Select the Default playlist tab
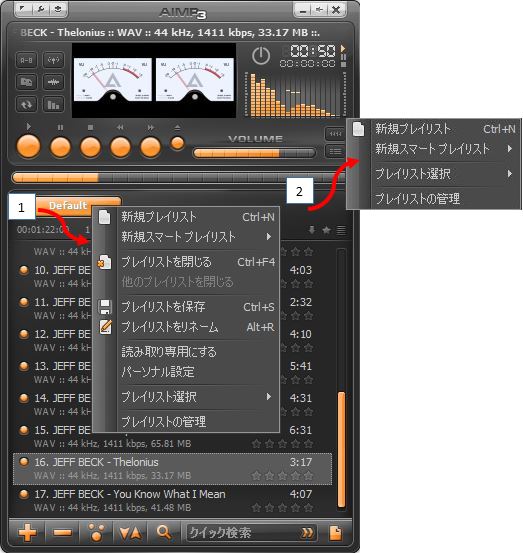Image resolution: width=523 pixels, height=553 pixels. [x=68, y=205]
